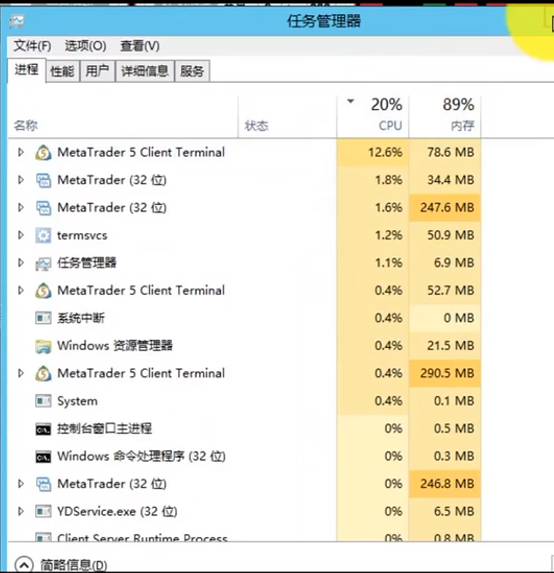This screenshot has width=554, height=573.
Task: Click the Task Manager title bar icon
Action: coord(17,22)
